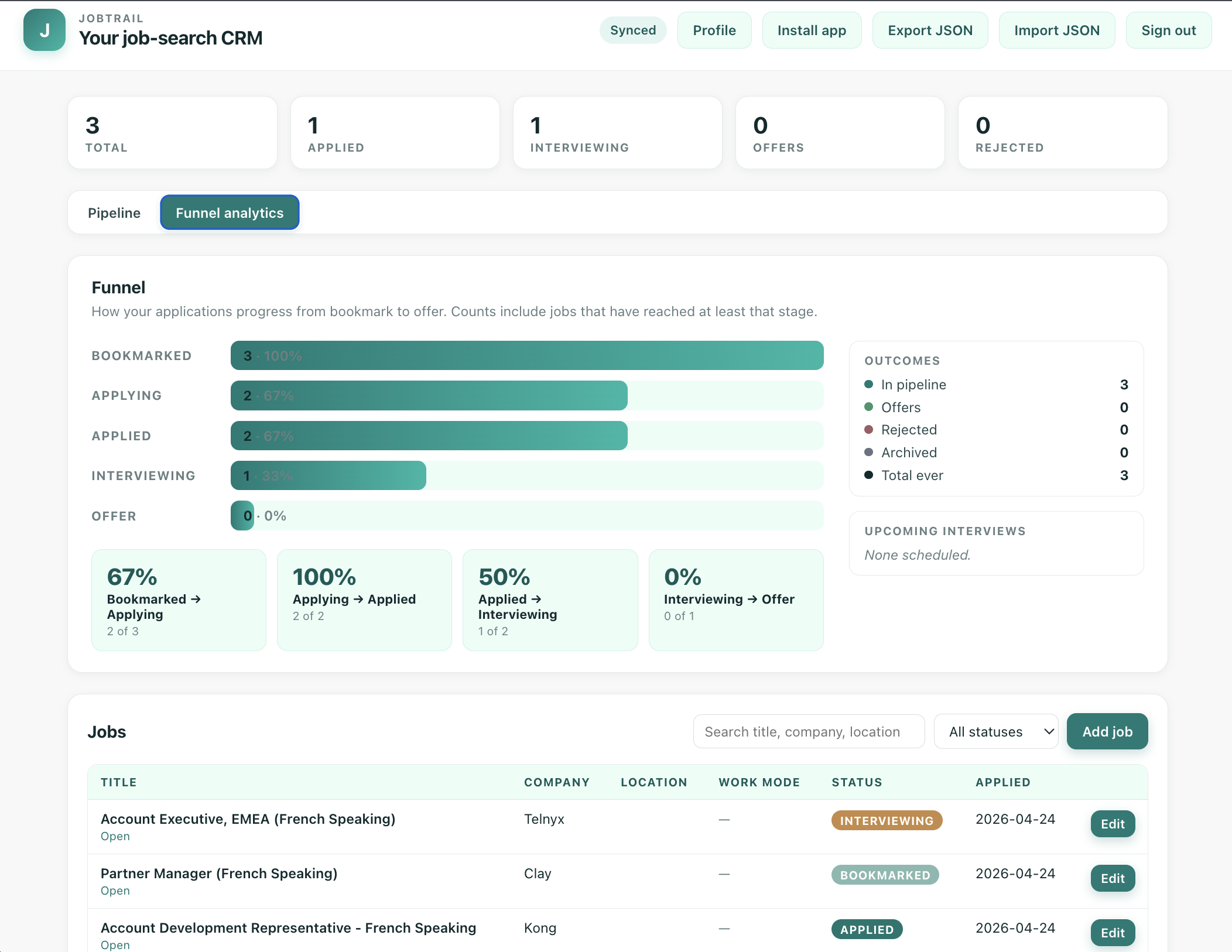Screen dimensions: 1232x952
Task: Click the Offers stat card
Action: 840,133
